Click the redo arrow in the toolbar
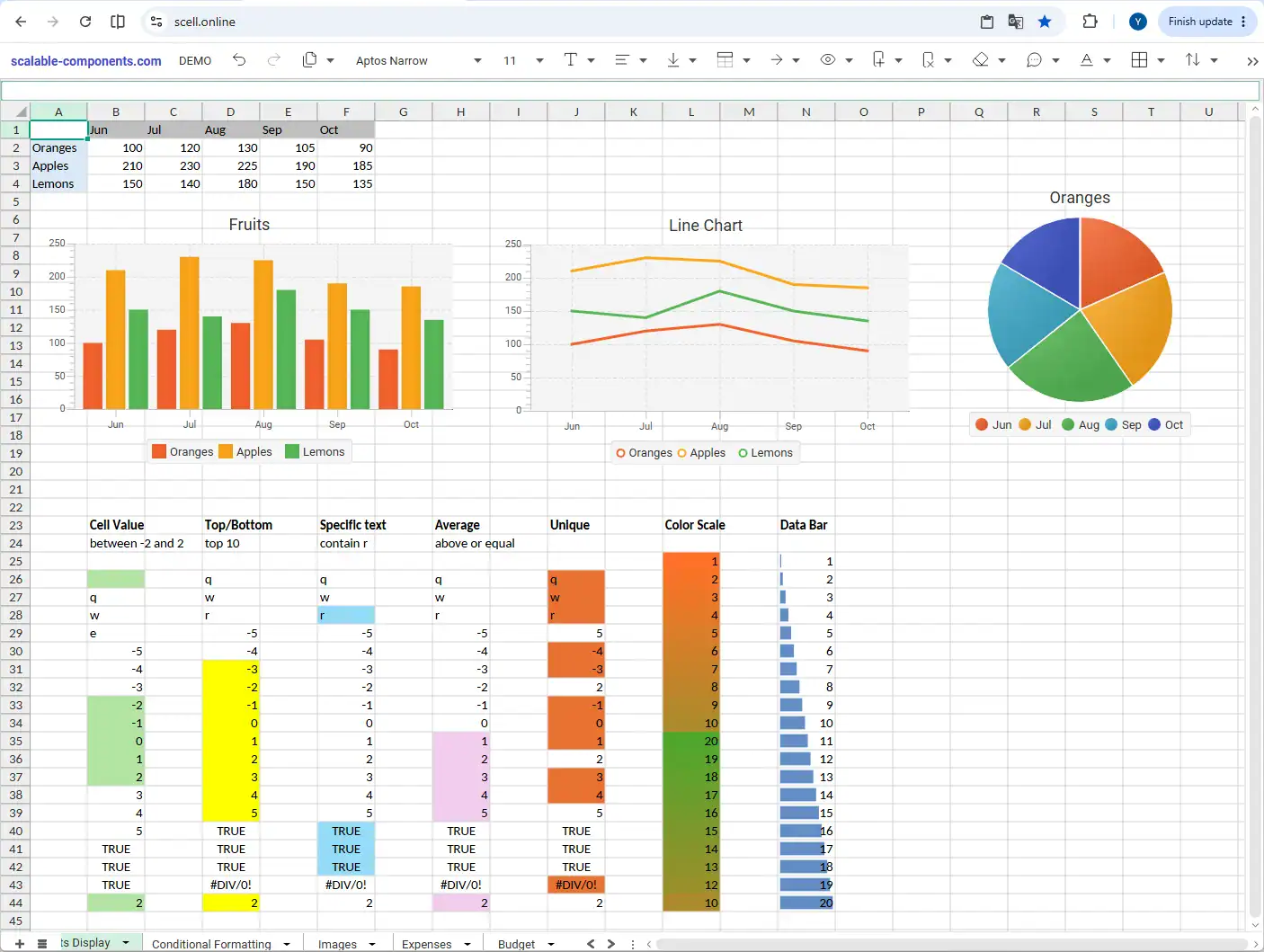The image size is (1264, 952). click(x=274, y=60)
